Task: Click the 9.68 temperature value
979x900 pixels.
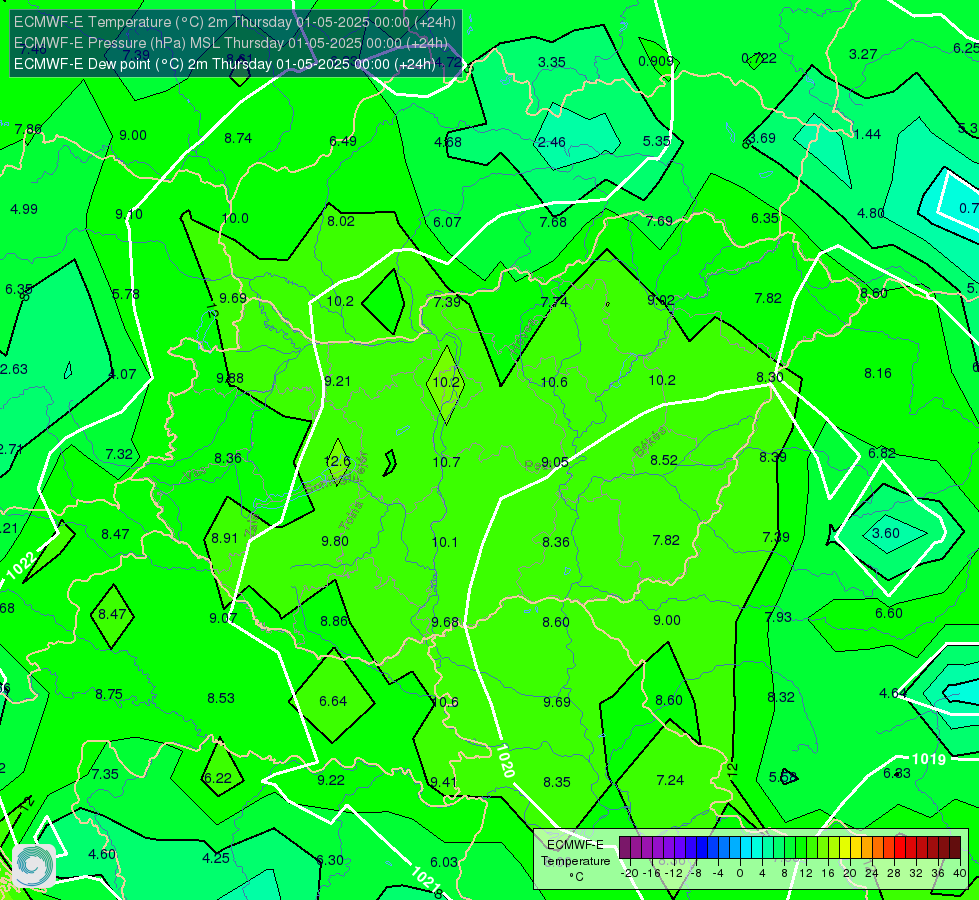Action: 445,623
